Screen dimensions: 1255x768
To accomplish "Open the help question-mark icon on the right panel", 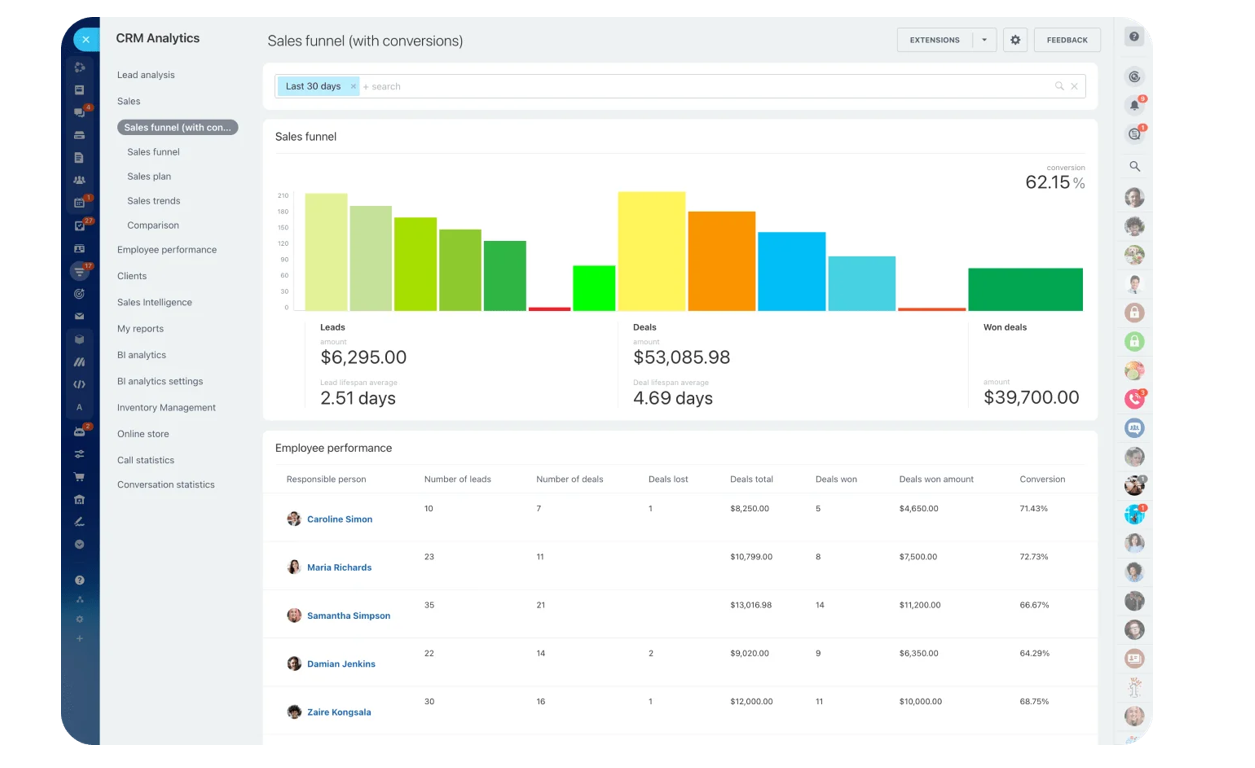I will point(1133,36).
